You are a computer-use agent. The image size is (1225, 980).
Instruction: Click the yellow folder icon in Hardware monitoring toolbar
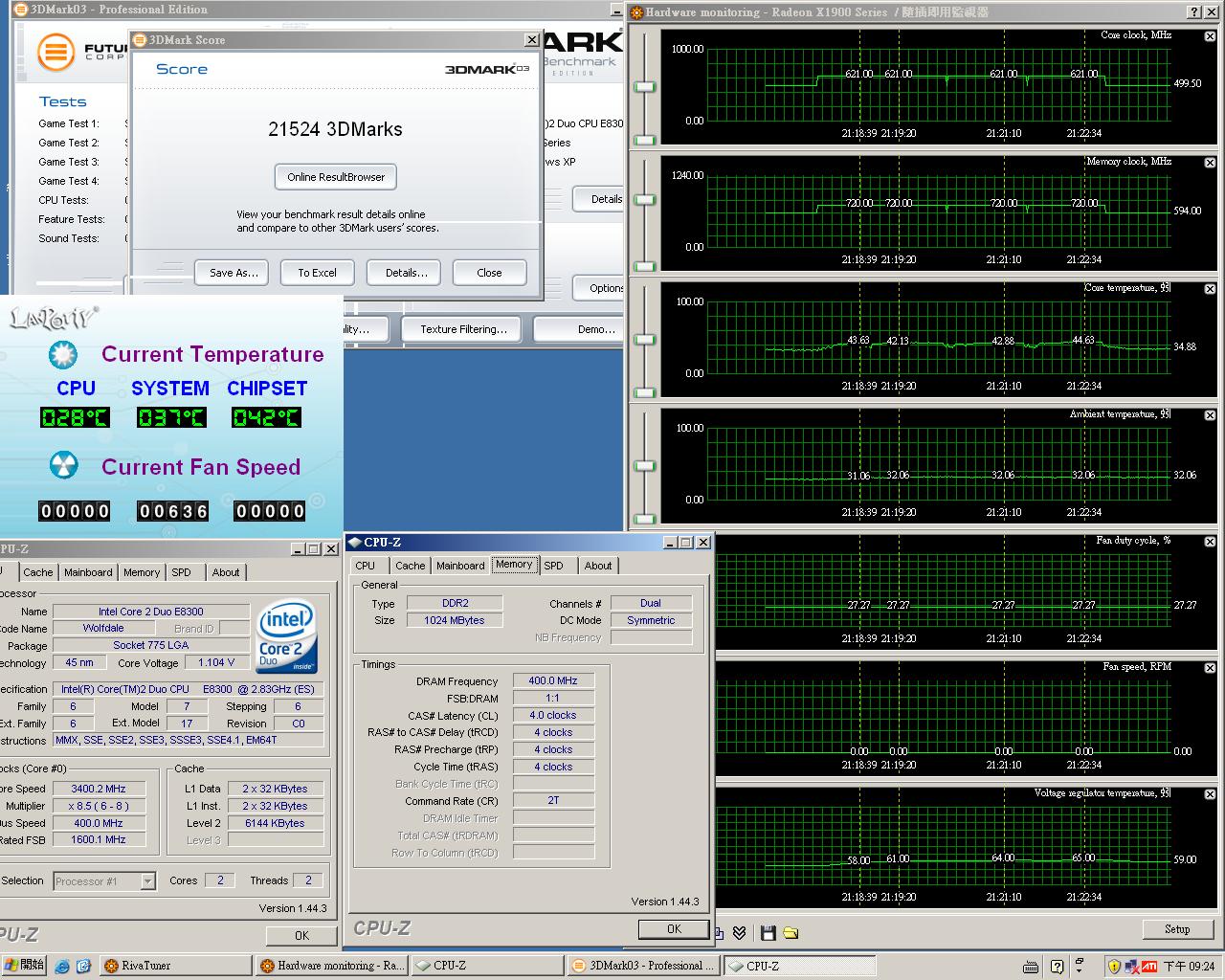[791, 932]
